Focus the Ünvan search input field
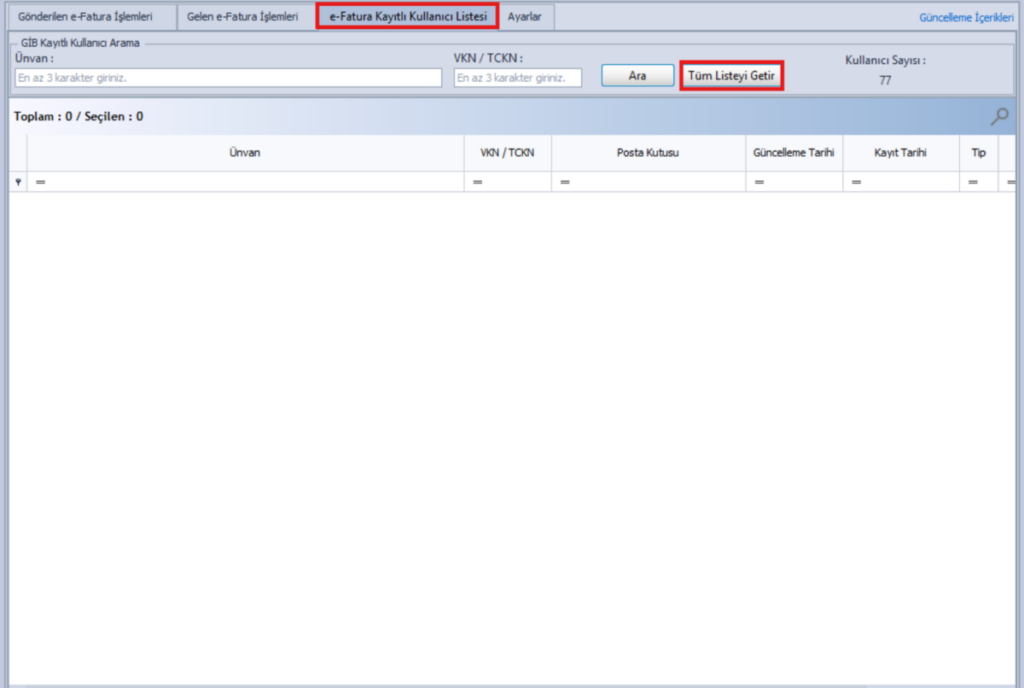1024x688 pixels. coord(228,78)
